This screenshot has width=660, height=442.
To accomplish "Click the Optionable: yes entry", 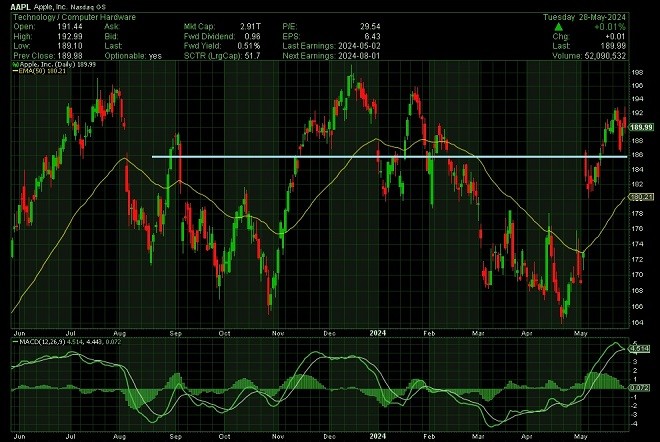I will (133, 56).
